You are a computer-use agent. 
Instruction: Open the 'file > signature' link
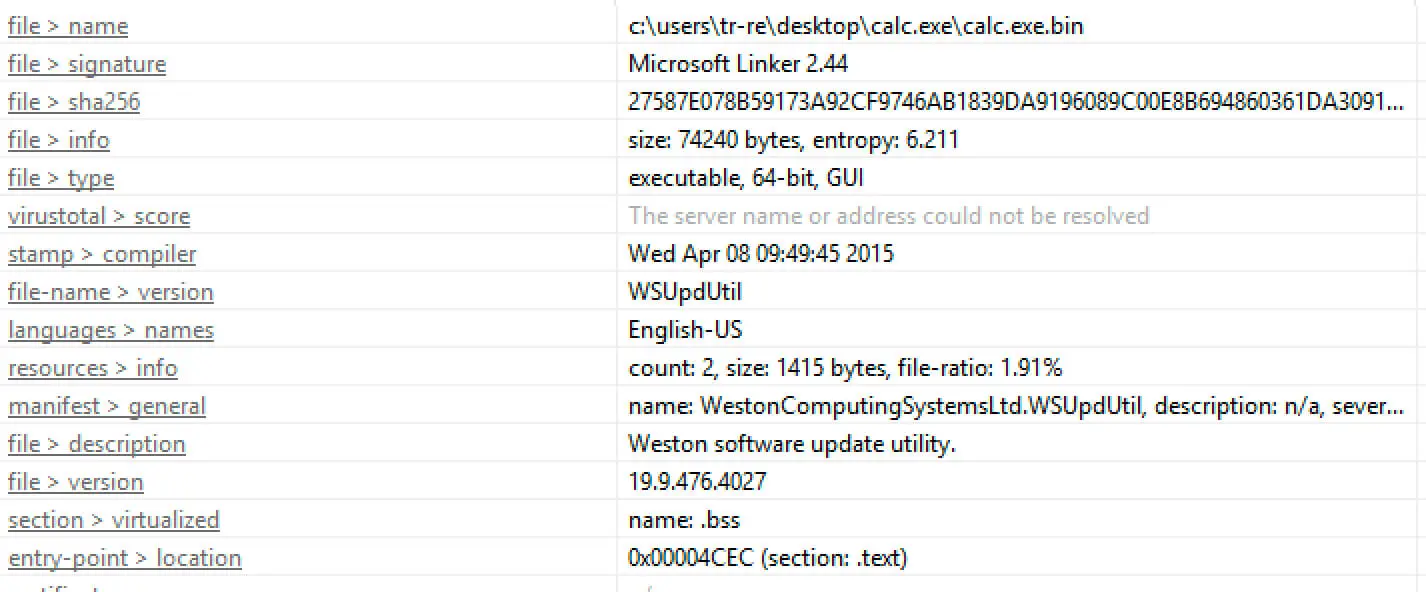tap(87, 65)
